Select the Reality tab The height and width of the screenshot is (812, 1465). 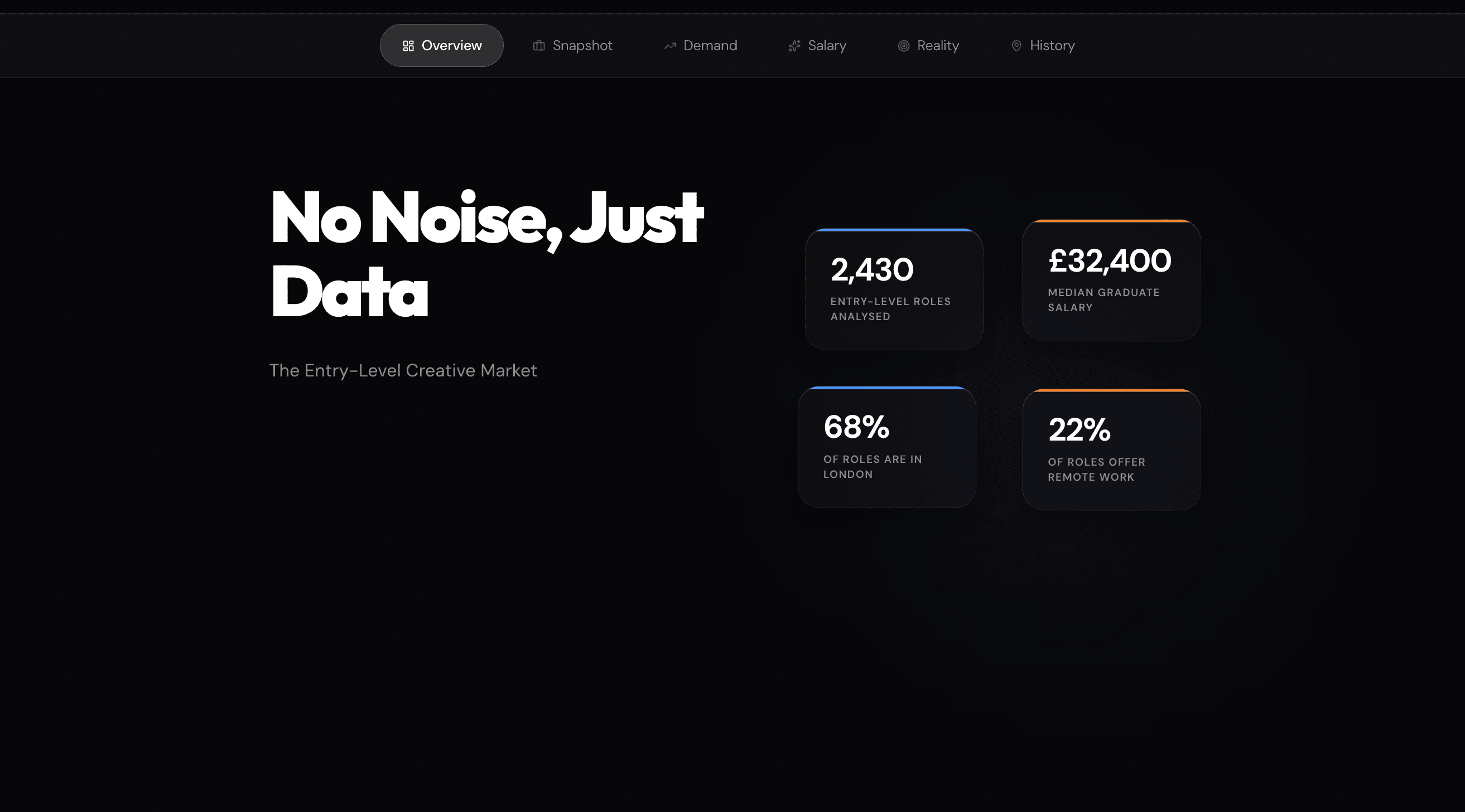coord(928,46)
